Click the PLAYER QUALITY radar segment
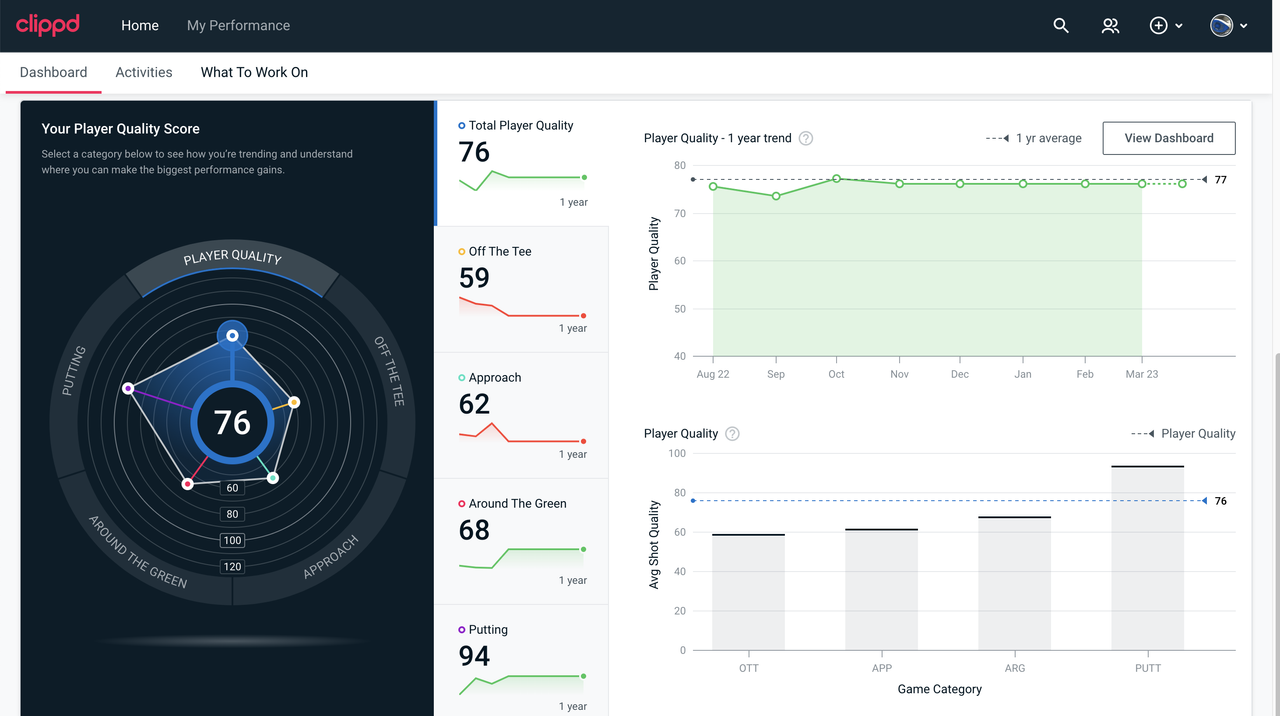 233,258
